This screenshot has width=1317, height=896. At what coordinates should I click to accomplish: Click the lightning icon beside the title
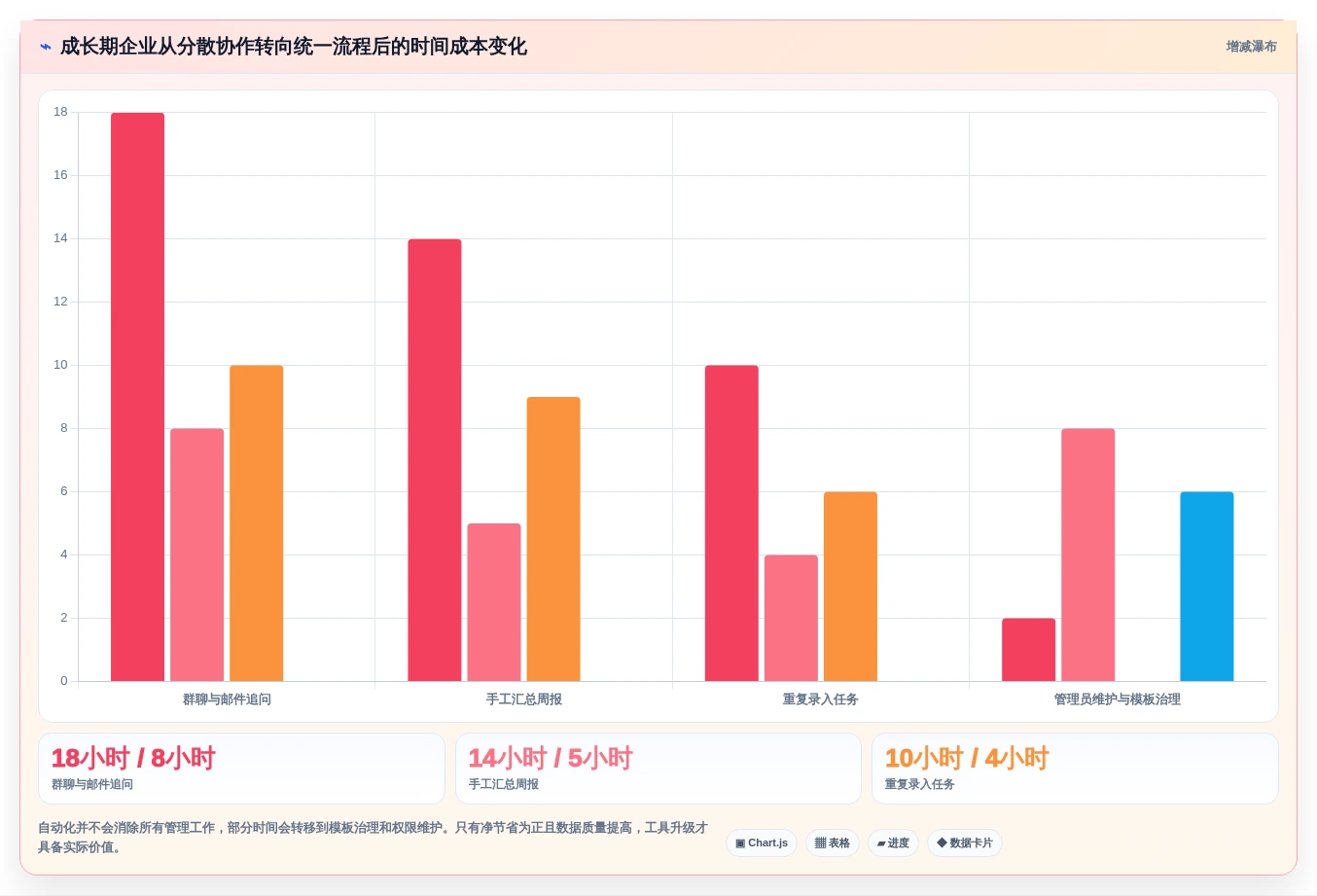click(x=46, y=47)
